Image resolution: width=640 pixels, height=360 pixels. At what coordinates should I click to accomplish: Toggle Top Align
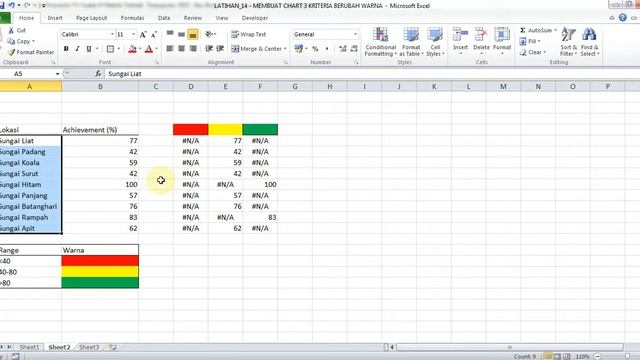click(170, 34)
